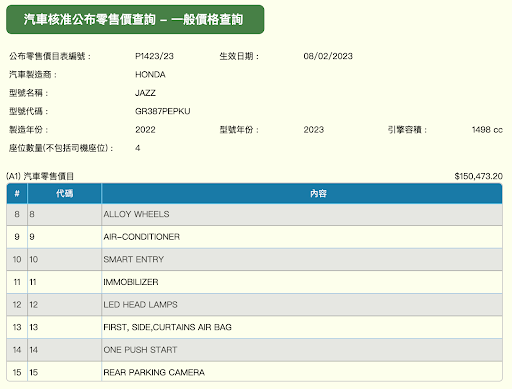Select the model code GR387PEPKU
512x389 pixels.
pyautogui.click(x=163, y=111)
